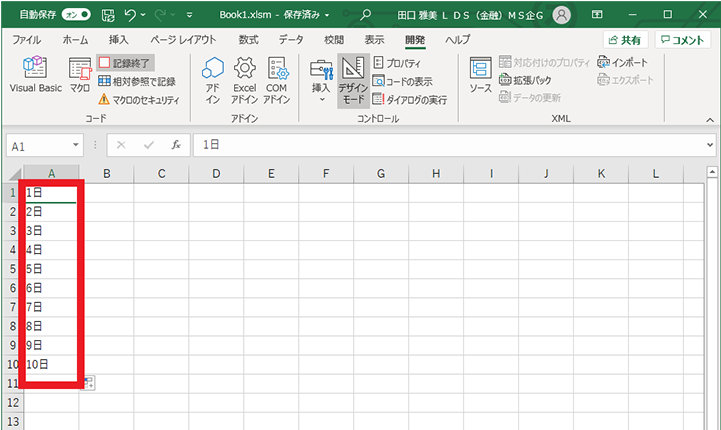Toggle デザインモード (Design Mode)
Screen dimensions: 721x430
coord(353,80)
